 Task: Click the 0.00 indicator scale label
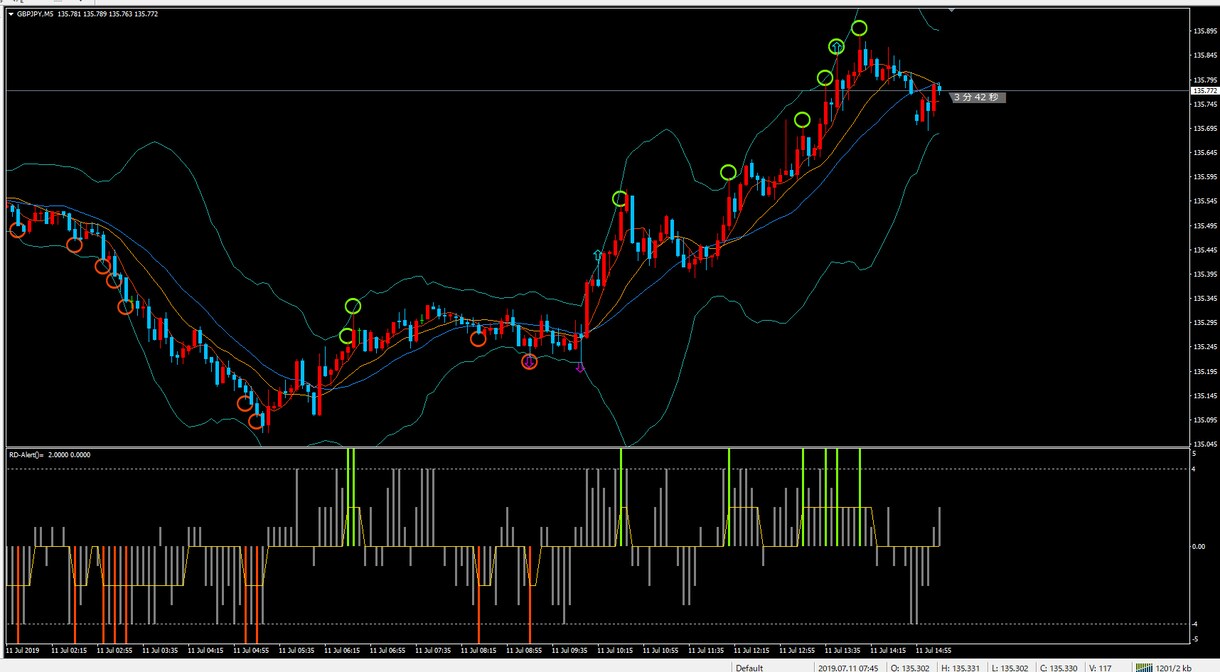(x=1199, y=546)
